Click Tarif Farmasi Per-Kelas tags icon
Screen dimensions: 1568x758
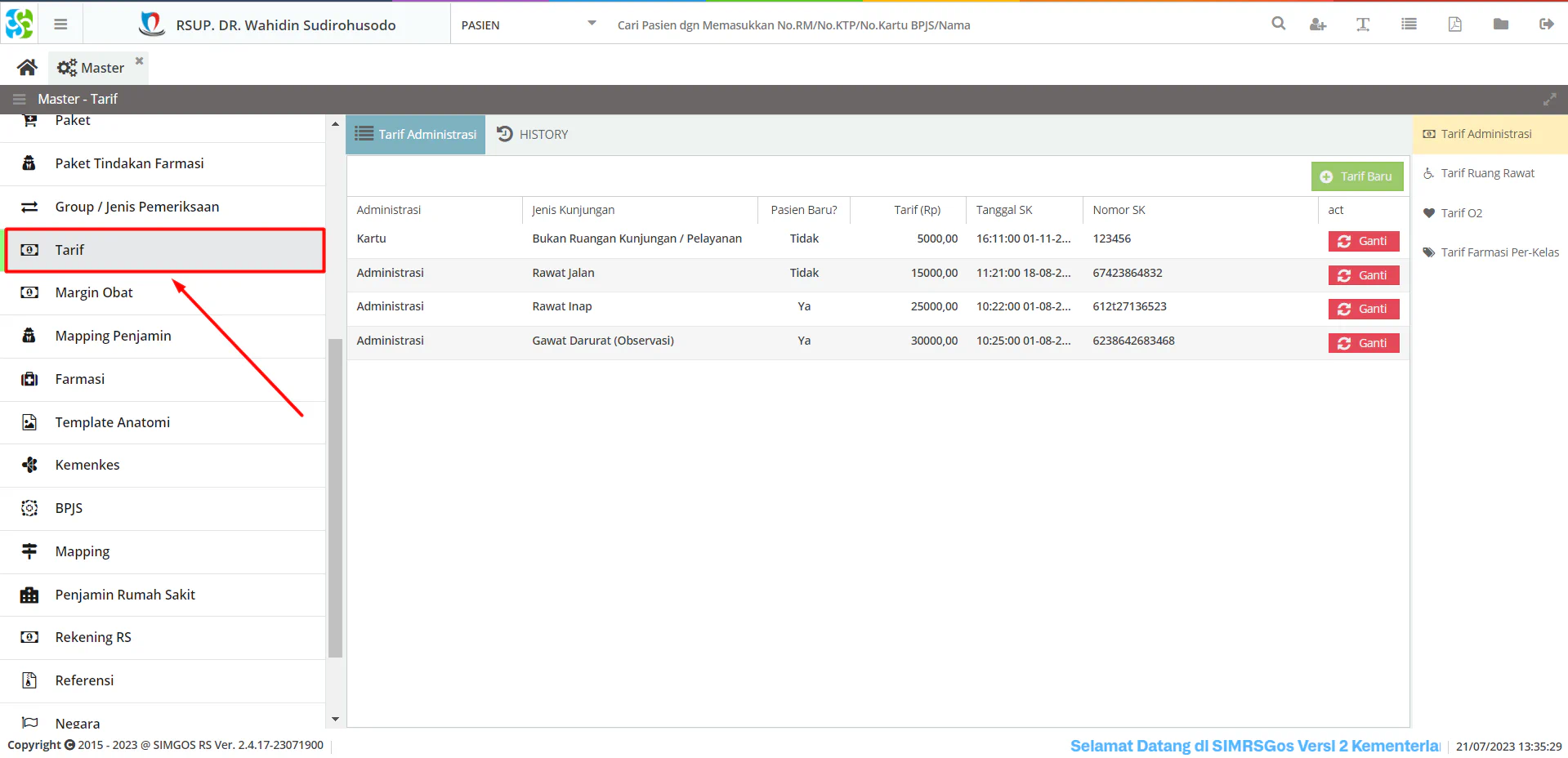[1429, 252]
